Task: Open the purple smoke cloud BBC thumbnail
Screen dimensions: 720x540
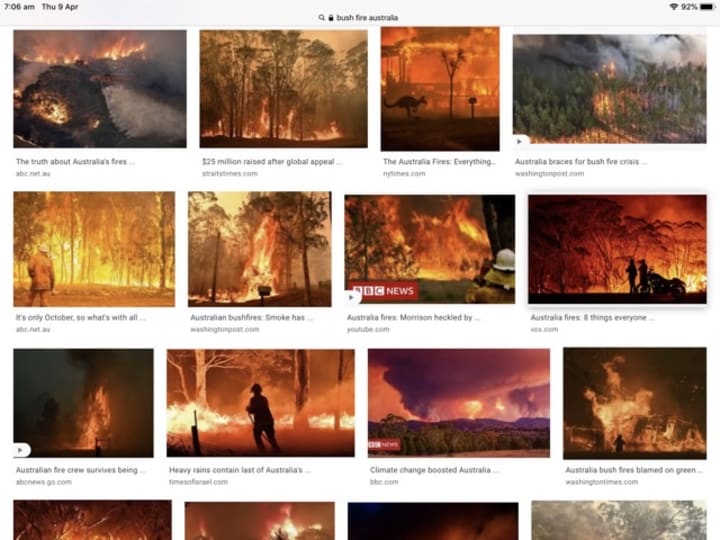Action: tap(459, 403)
